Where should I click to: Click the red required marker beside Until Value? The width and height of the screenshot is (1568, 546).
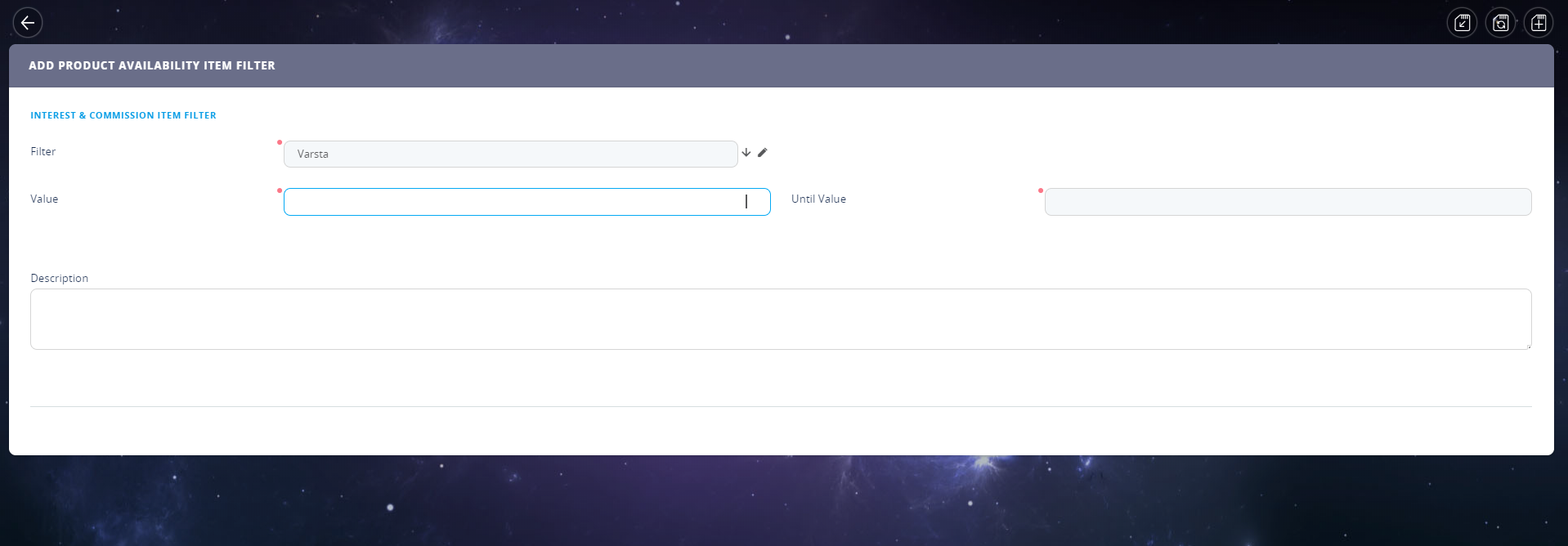pyautogui.click(x=1041, y=190)
